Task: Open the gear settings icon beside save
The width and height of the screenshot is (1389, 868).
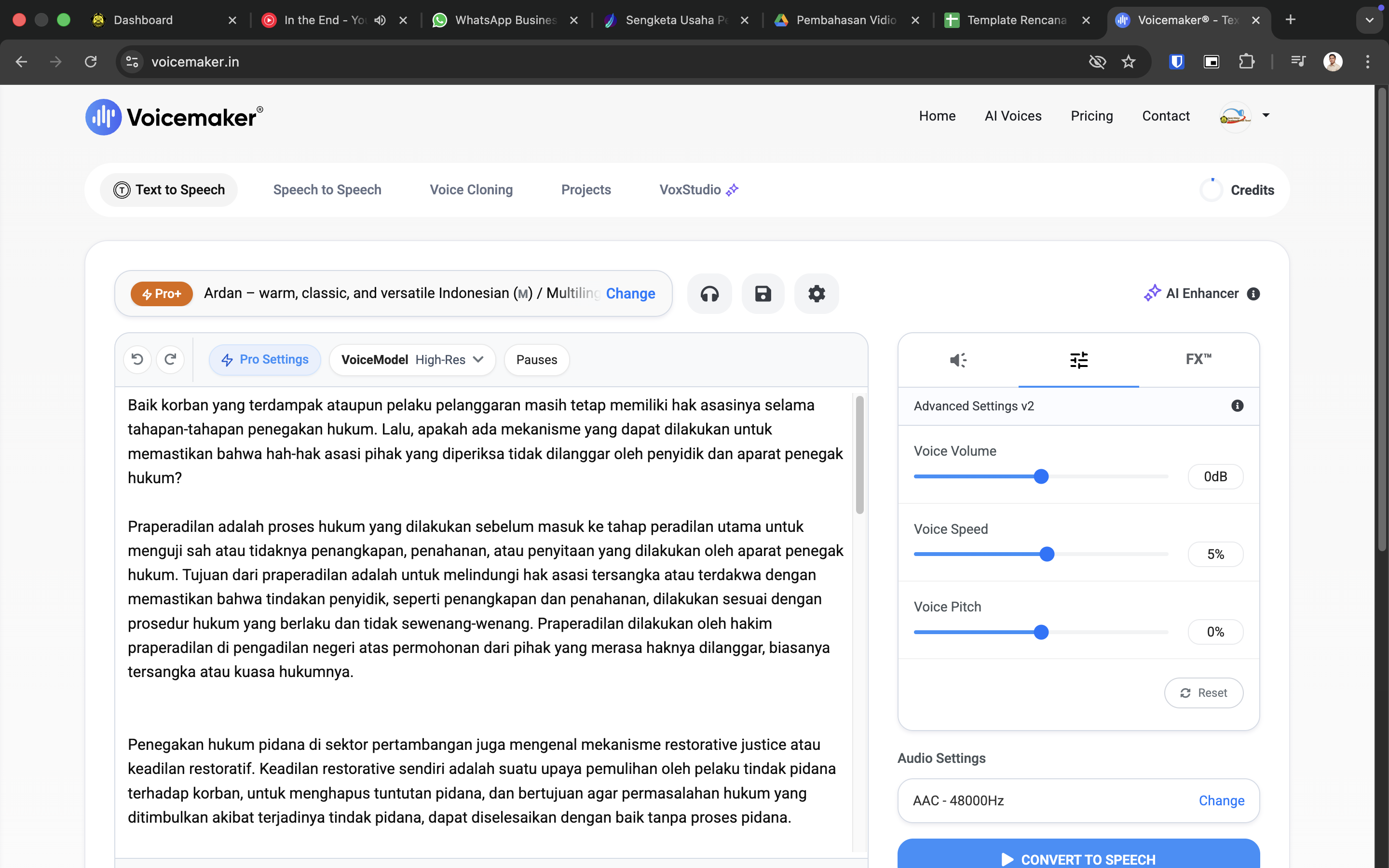Action: 816,294
